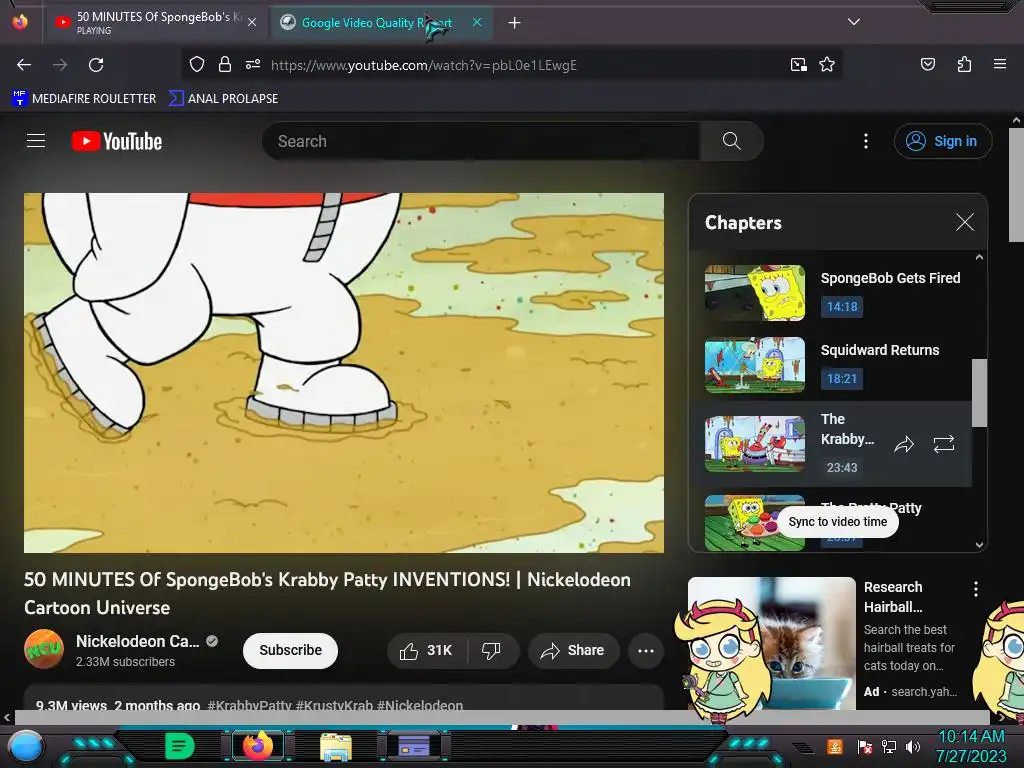
Task: Jump to Squidward Returns chapter thumbnail
Action: tap(754, 364)
